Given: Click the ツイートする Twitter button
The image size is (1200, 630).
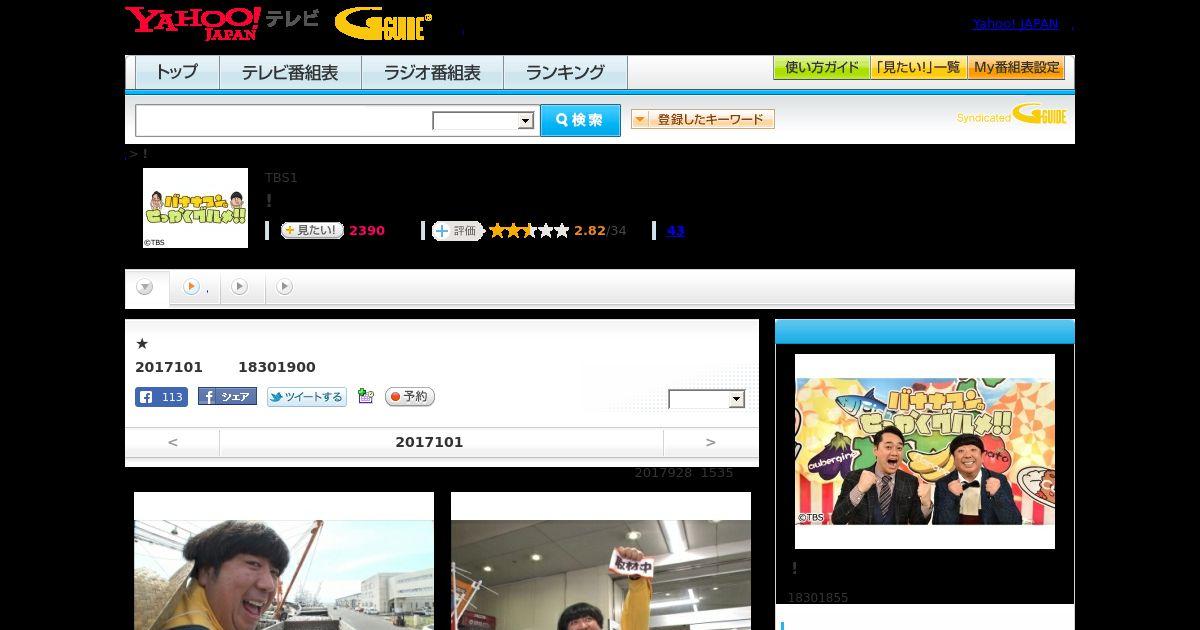Looking at the screenshot, I should pos(307,397).
